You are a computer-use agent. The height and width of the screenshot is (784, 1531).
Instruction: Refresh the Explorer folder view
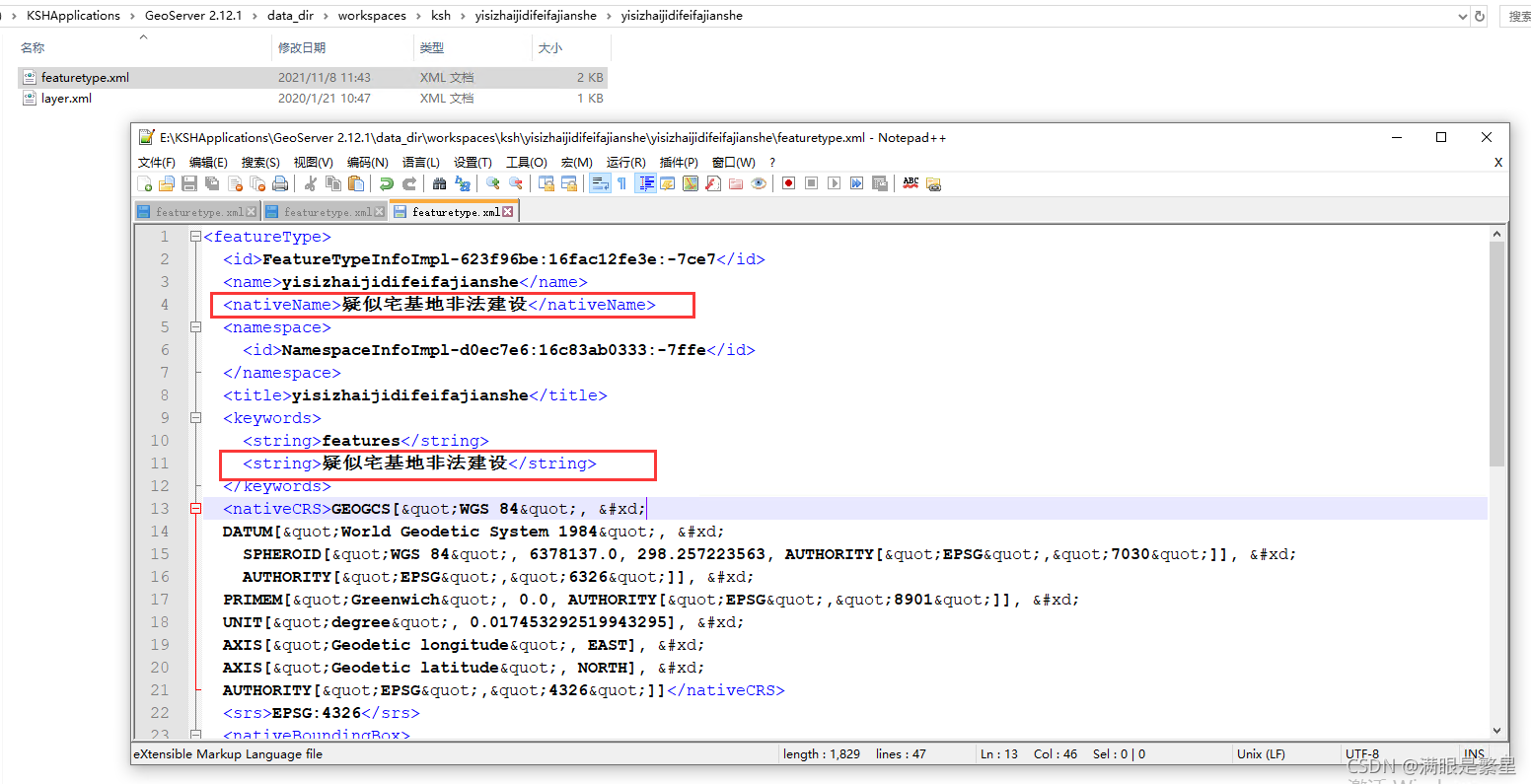point(1480,16)
